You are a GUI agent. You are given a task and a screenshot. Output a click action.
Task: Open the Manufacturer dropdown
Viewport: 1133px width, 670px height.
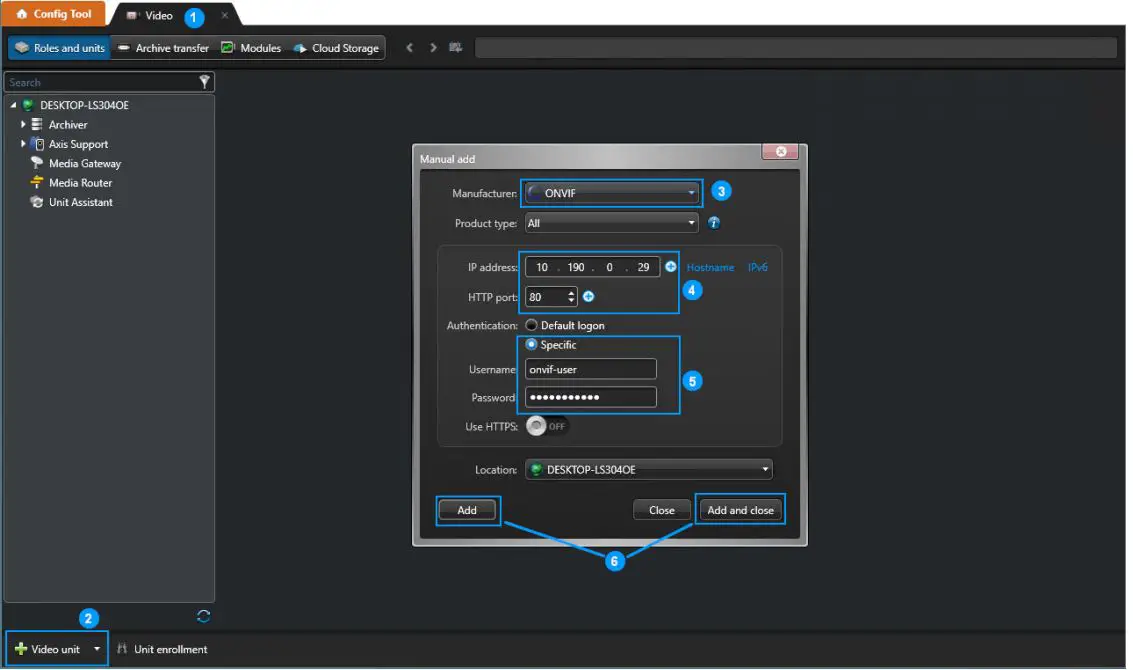point(612,193)
